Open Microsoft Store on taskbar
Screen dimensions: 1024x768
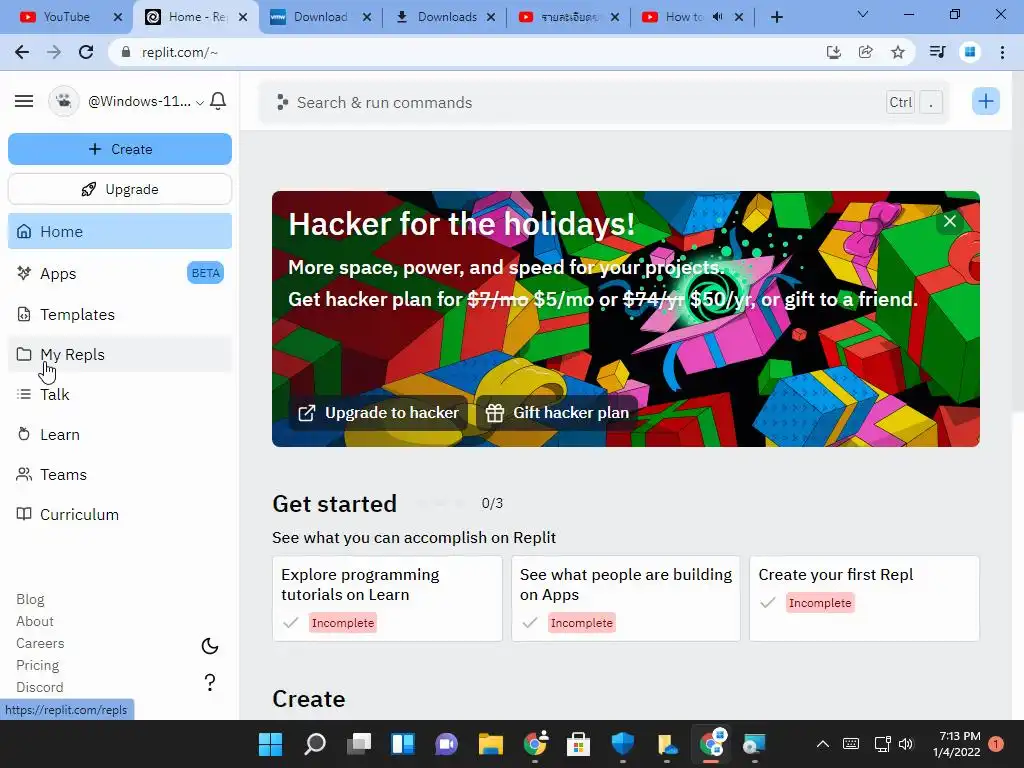click(x=578, y=744)
